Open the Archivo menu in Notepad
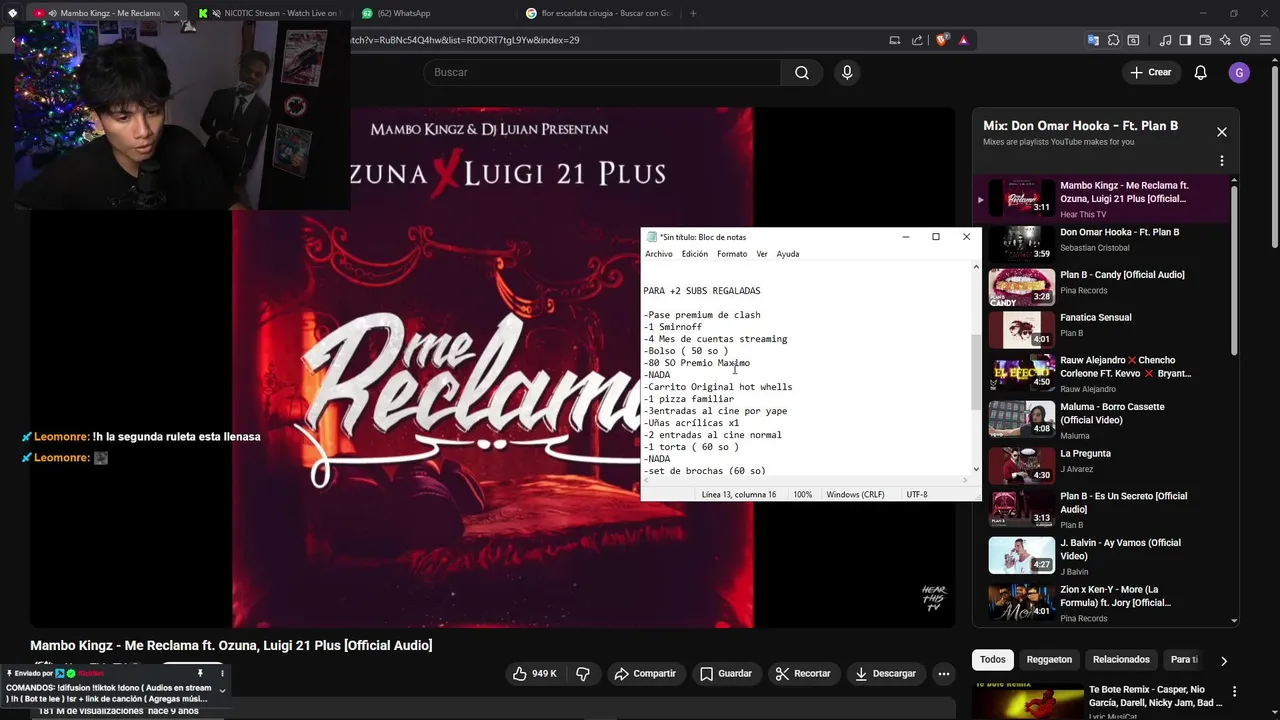The width and height of the screenshot is (1280, 720). click(659, 254)
